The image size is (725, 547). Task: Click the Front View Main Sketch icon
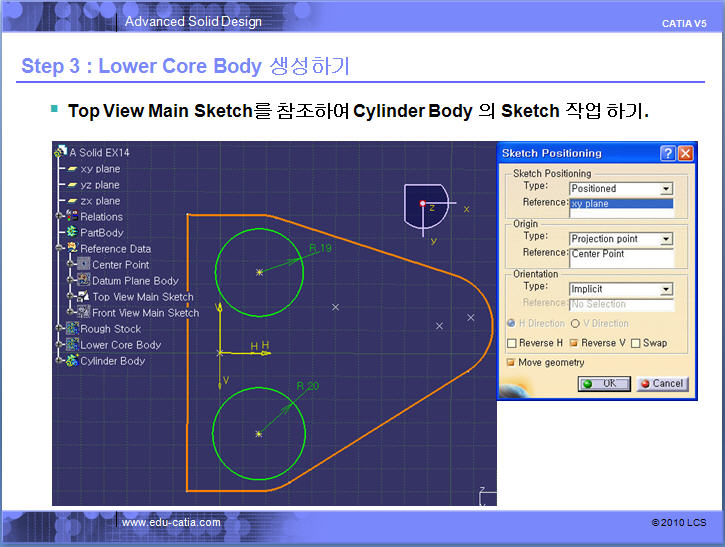84,312
